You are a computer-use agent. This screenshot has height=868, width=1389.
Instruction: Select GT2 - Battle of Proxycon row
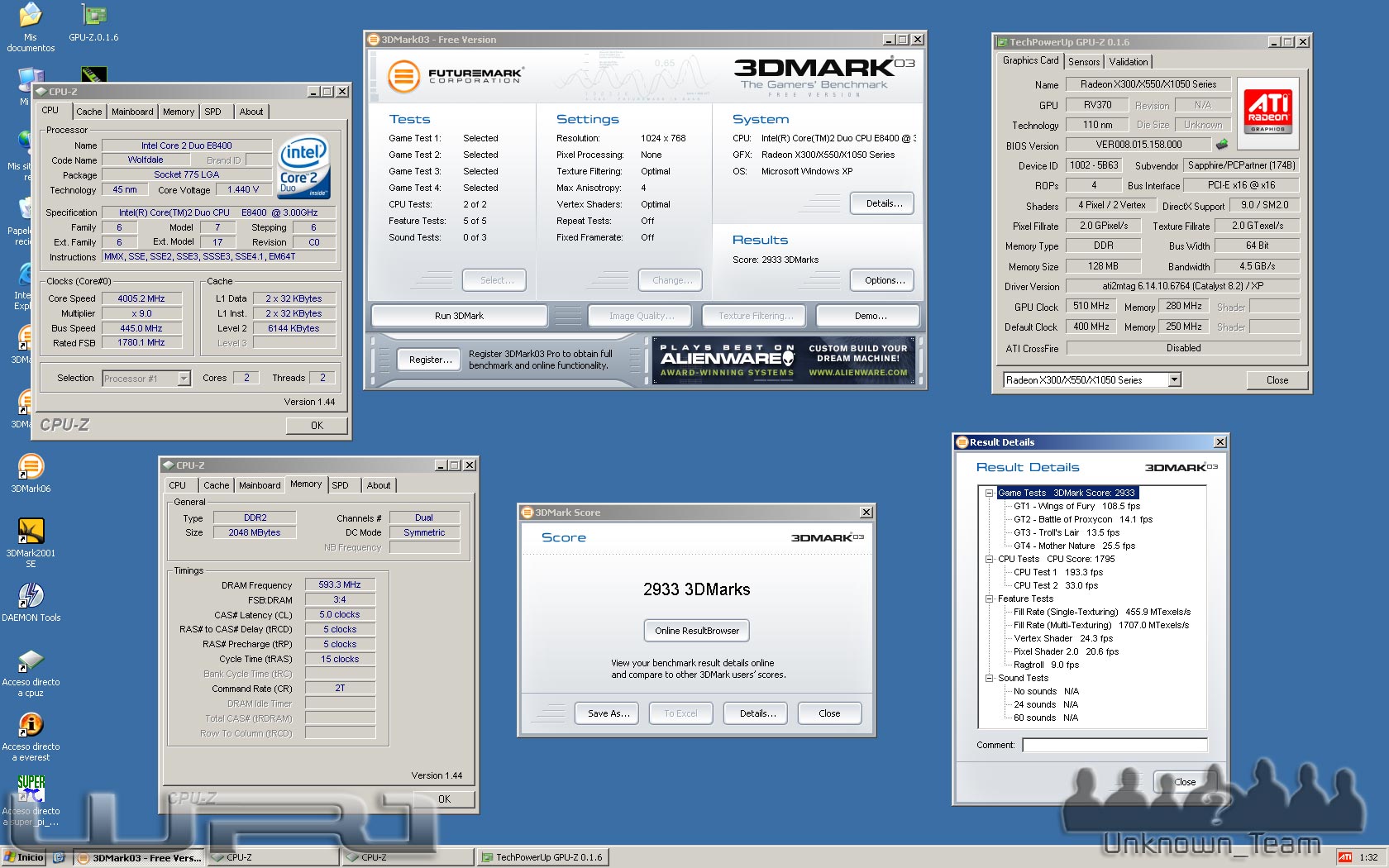[x=1082, y=519]
